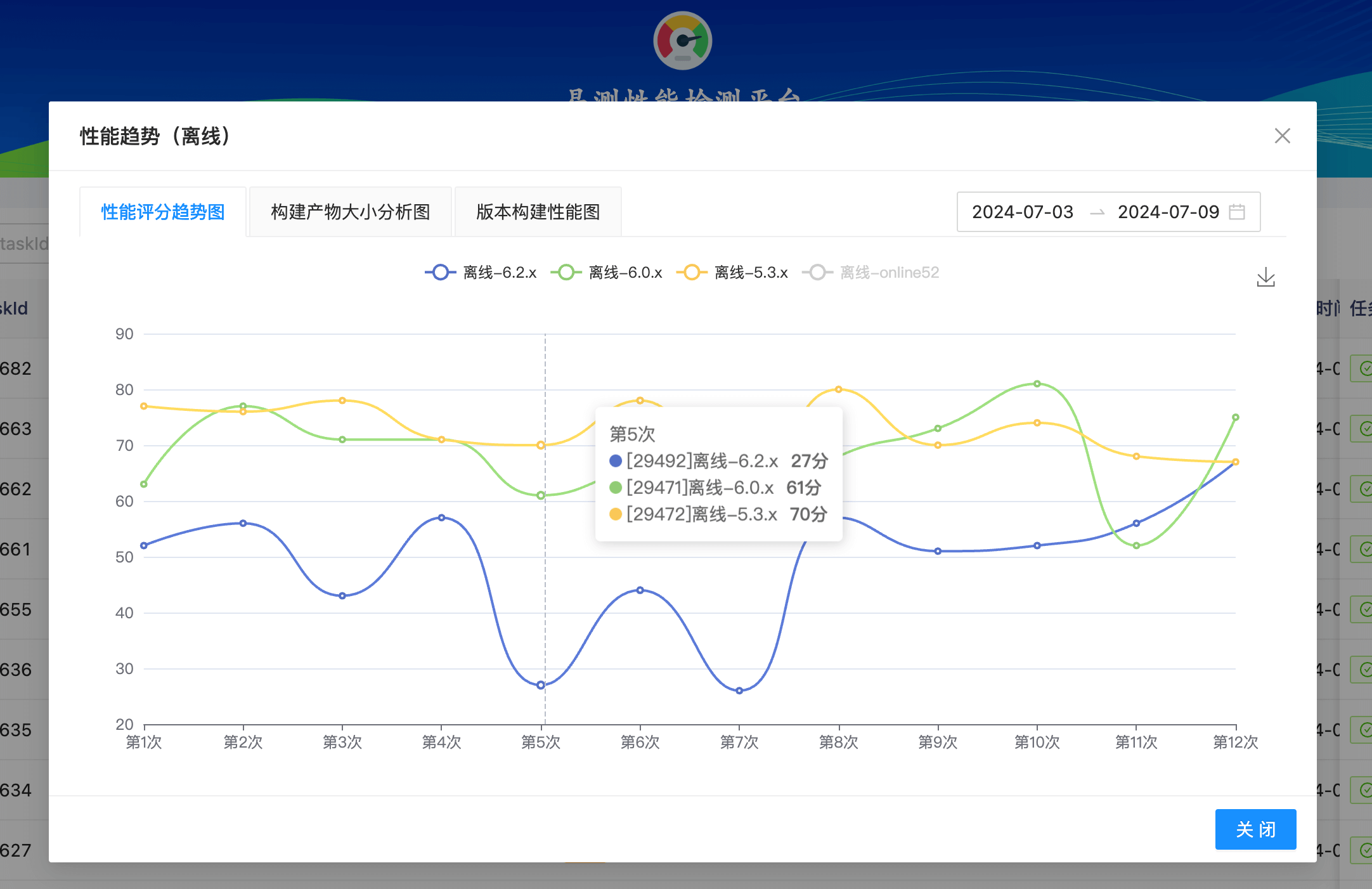
Task: Click the speedometer gauge logo
Action: point(682,41)
